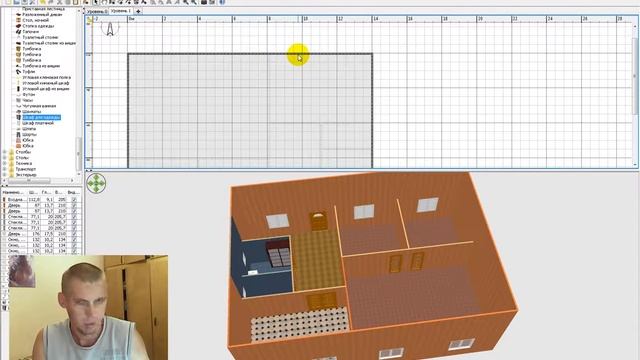Click the Туфли item icon
640x360 pixels.
(18, 71)
